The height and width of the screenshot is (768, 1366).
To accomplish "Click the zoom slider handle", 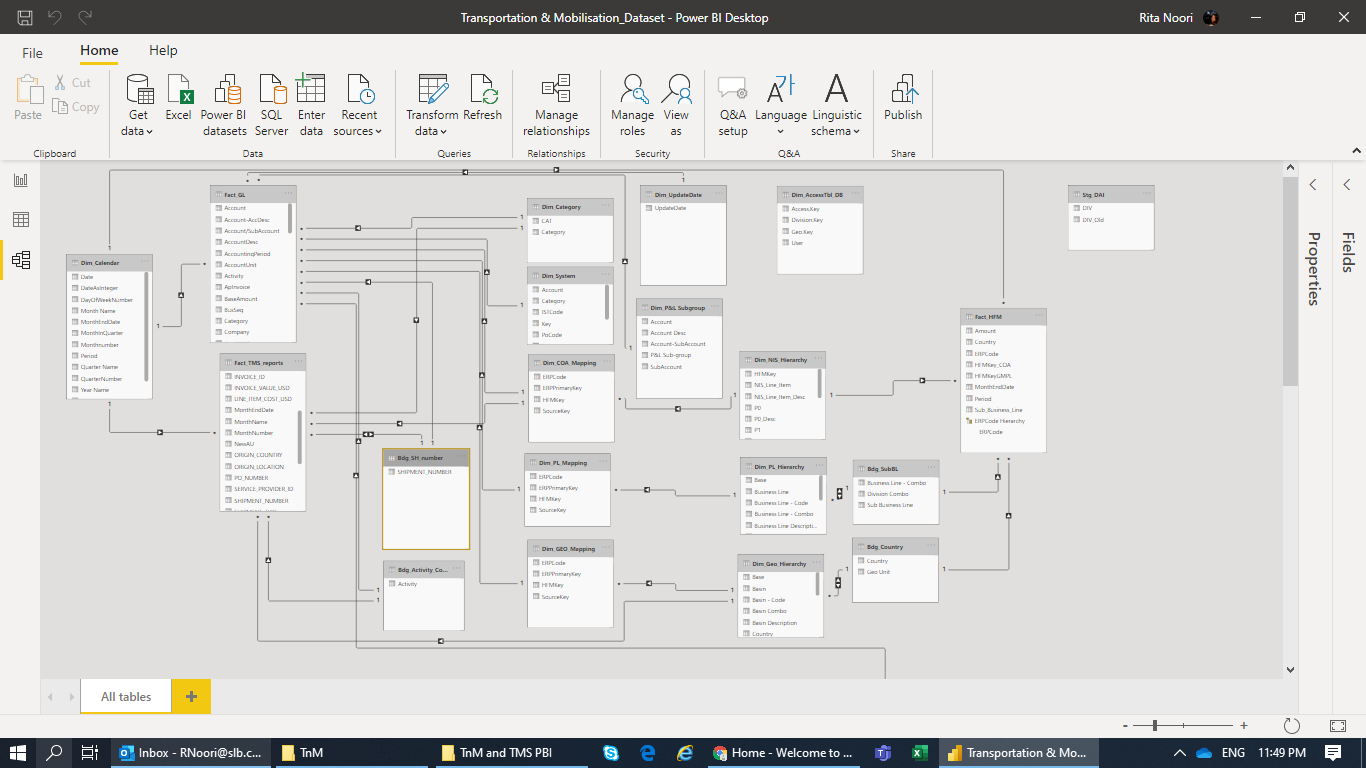I will [1155, 725].
